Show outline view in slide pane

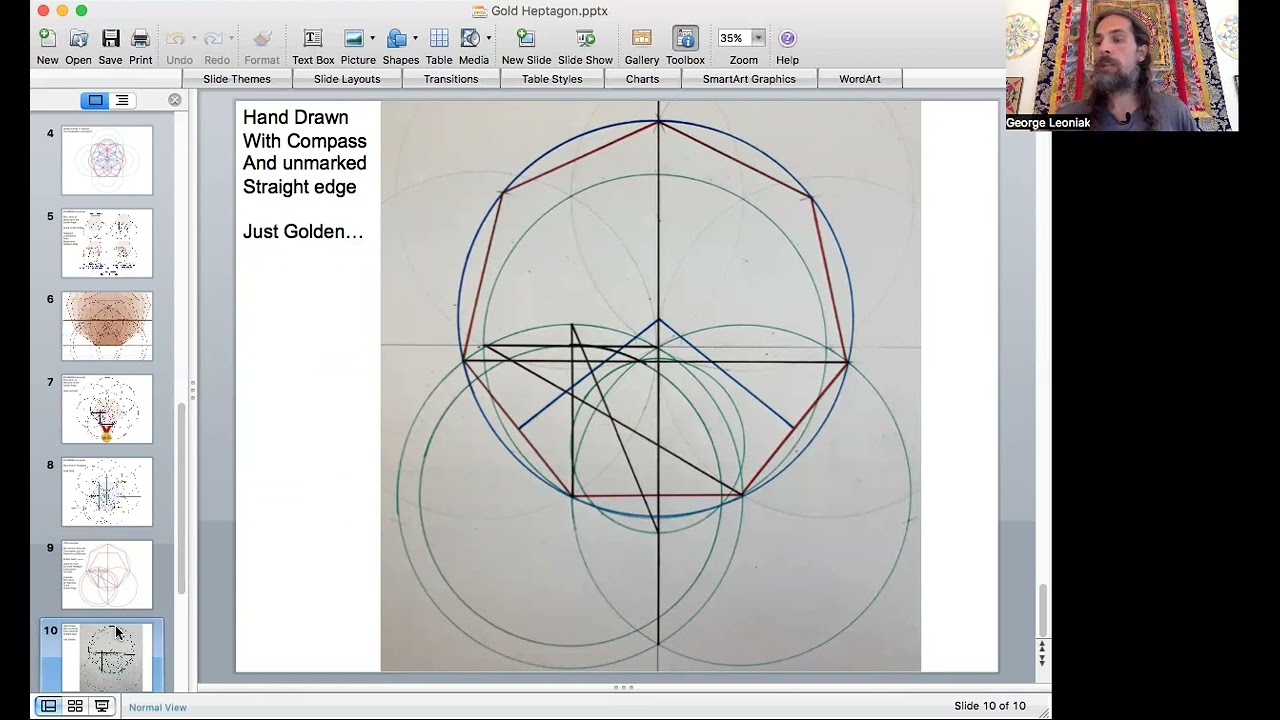[122, 100]
